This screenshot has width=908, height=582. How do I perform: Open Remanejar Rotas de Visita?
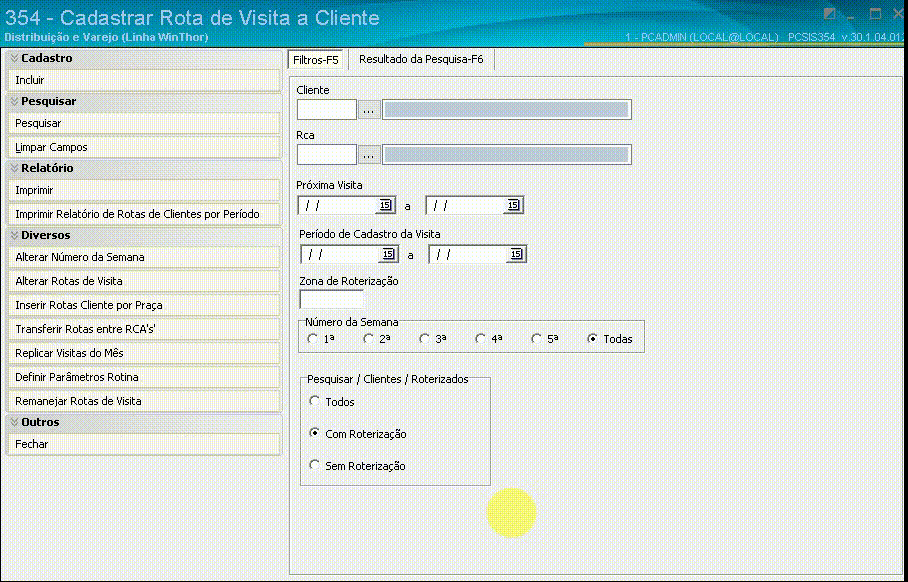pos(143,401)
